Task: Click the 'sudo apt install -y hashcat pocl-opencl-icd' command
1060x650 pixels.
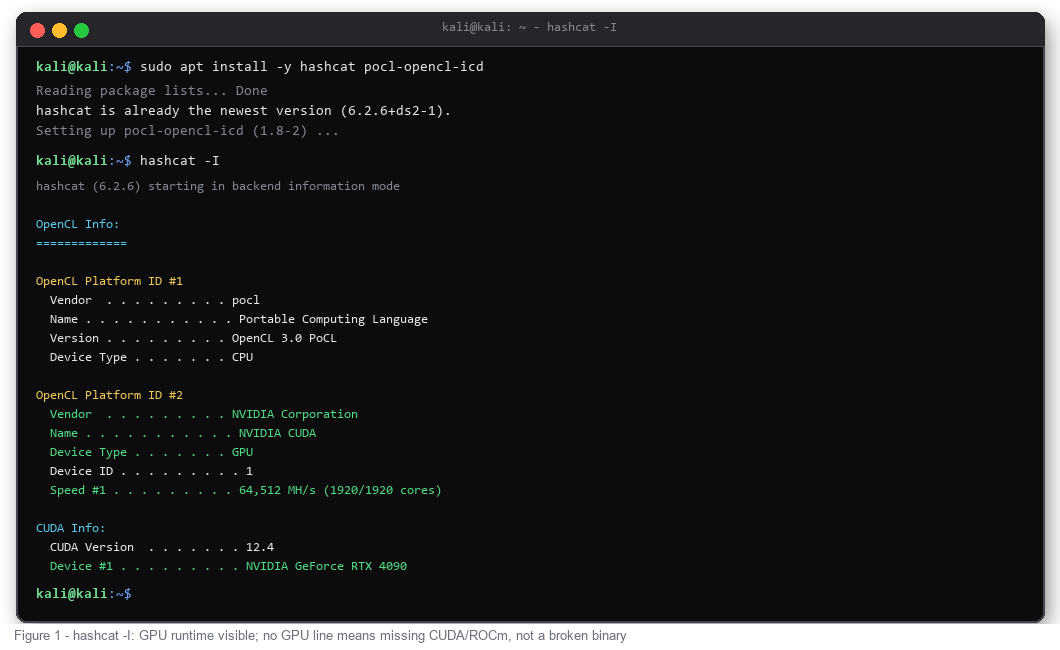Action: [312, 66]
